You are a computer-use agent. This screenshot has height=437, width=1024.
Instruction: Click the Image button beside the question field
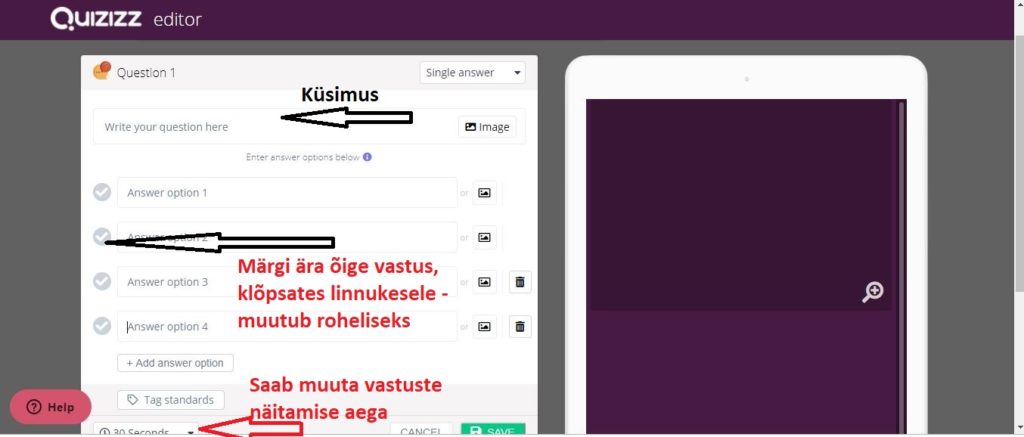[x=487, y=127]
